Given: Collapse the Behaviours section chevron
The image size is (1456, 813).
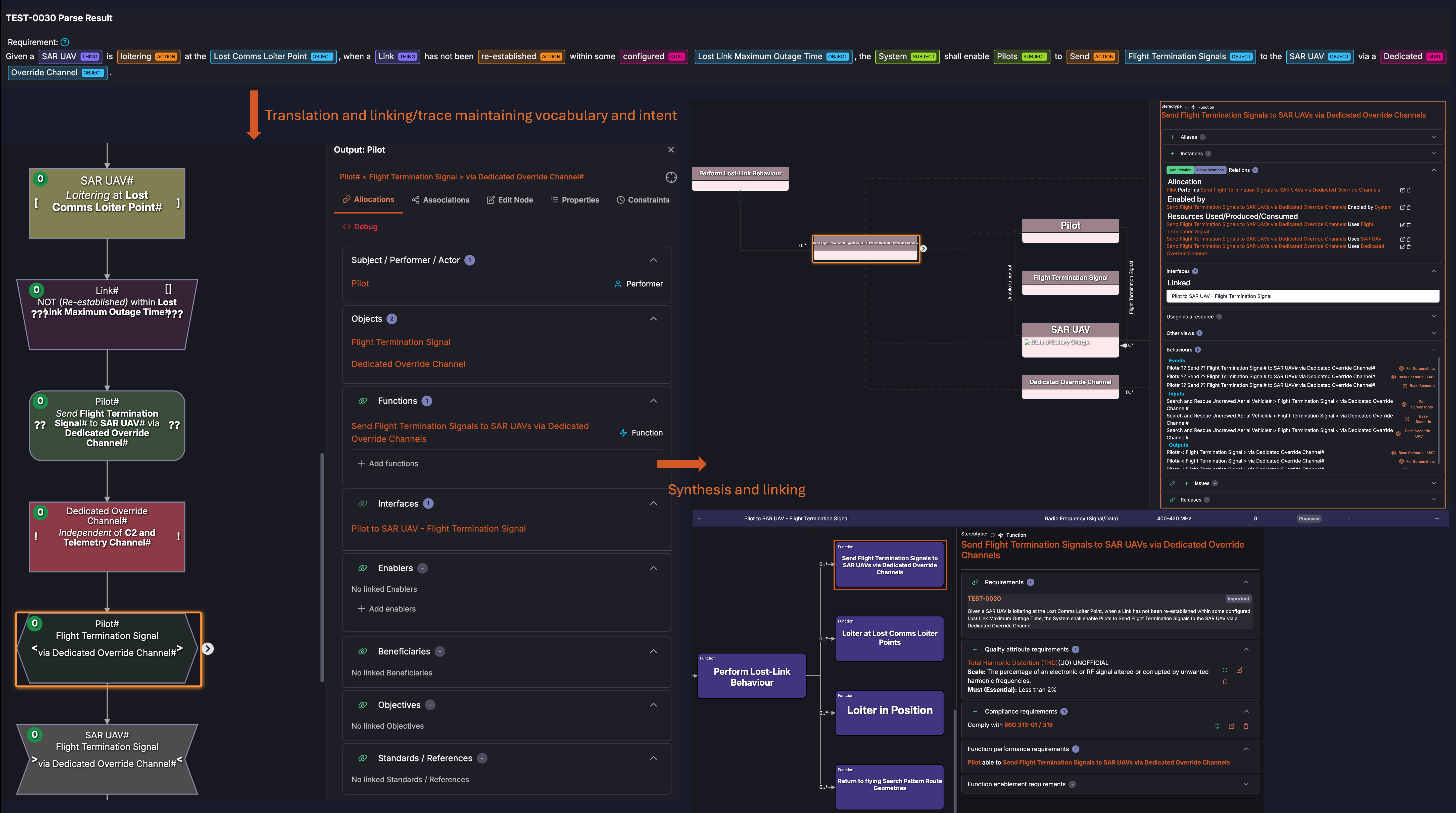Looking at the screenshot, I should point(1434,350).
